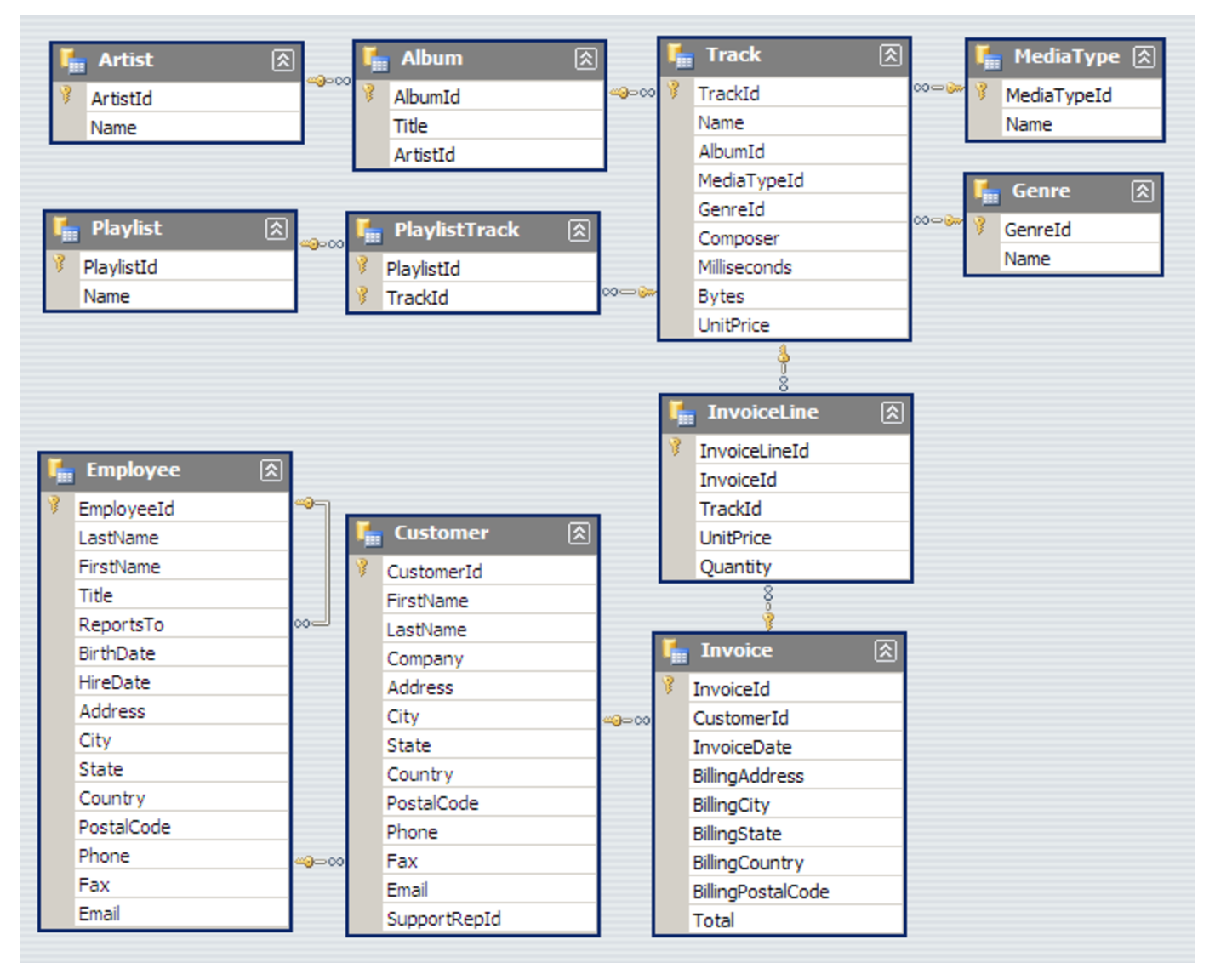Viewport: 1215px width, 980px height.
Task: Select the Total column in Invoice
Action: 796,920
